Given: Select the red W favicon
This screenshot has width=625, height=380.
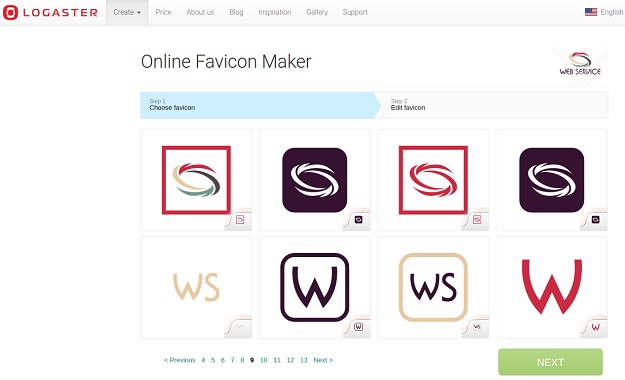Looking at the screenshot, I should (x=552, y=287).
